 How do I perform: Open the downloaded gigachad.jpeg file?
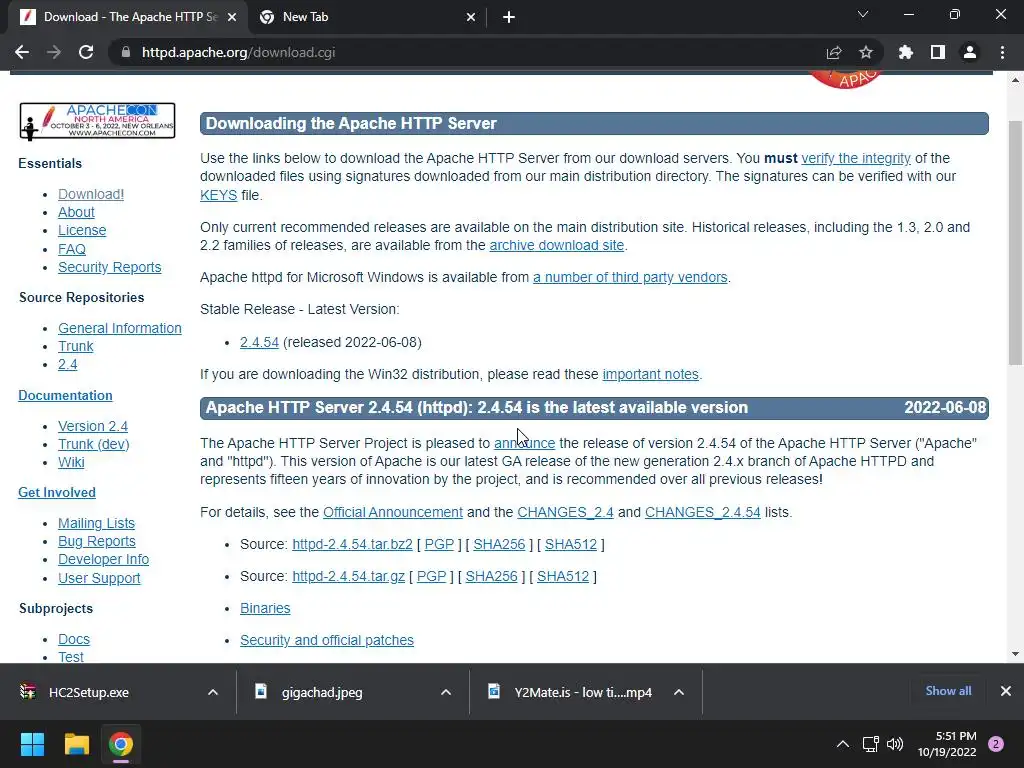tap(322, 692)
